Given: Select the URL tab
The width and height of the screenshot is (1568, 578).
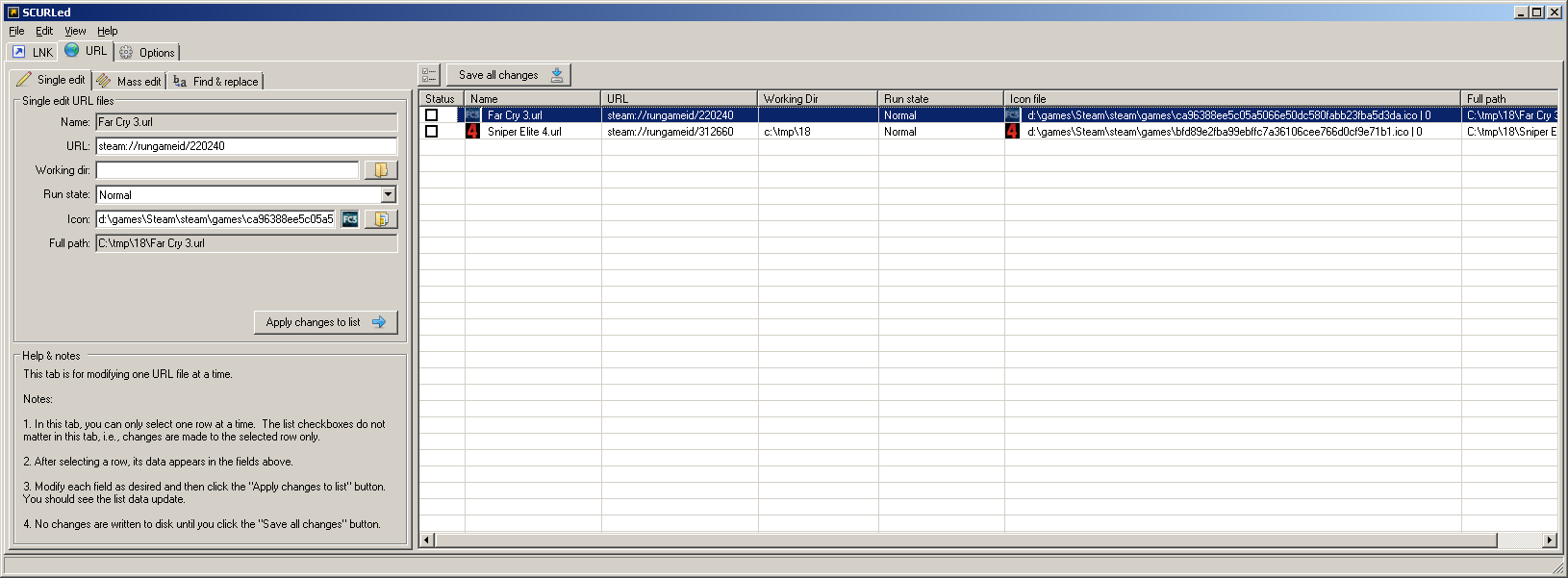Looking at the screenshot, I should click(86, 51).
